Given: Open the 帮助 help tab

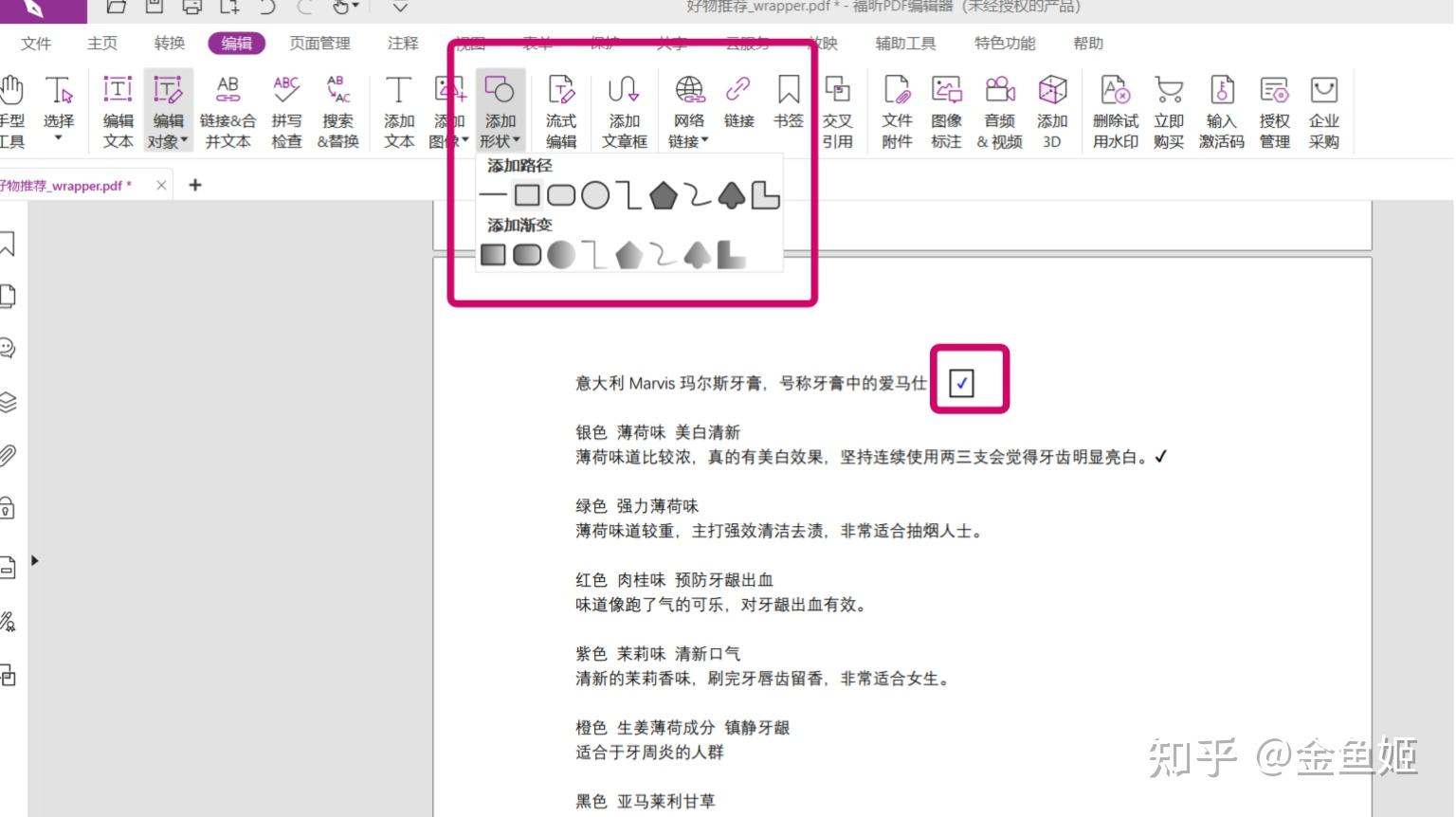Looking at the screenshot, I should (1088, 43).
